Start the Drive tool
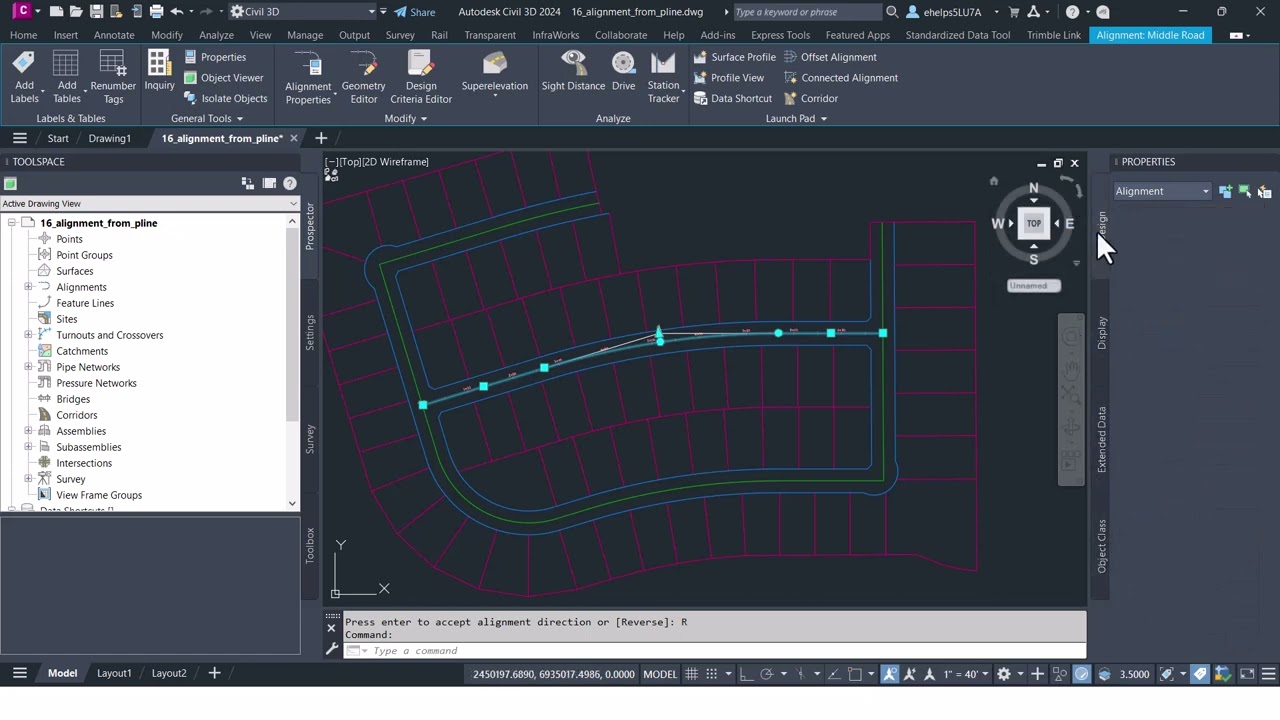1280x720 pixels. 623,72
